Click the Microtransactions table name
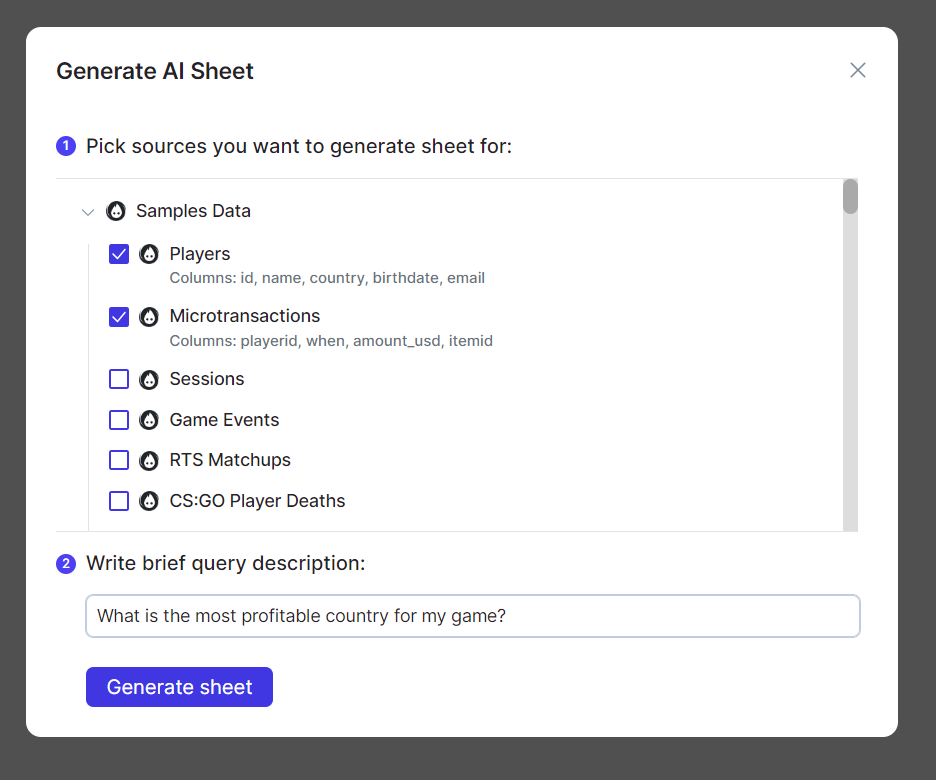Screen dimensions: 936x780 (x=245, y=316)
